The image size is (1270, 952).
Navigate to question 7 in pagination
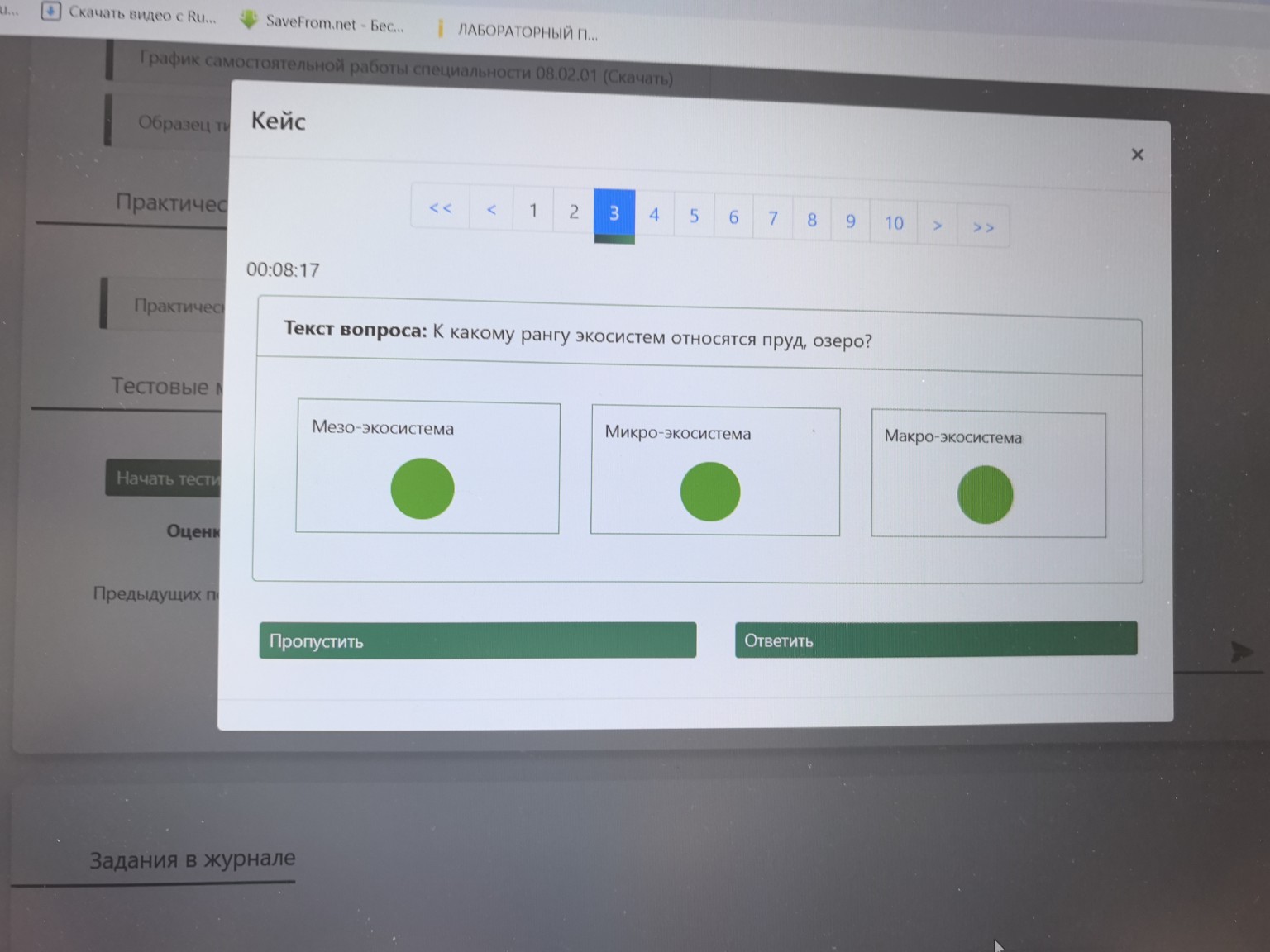773,219
